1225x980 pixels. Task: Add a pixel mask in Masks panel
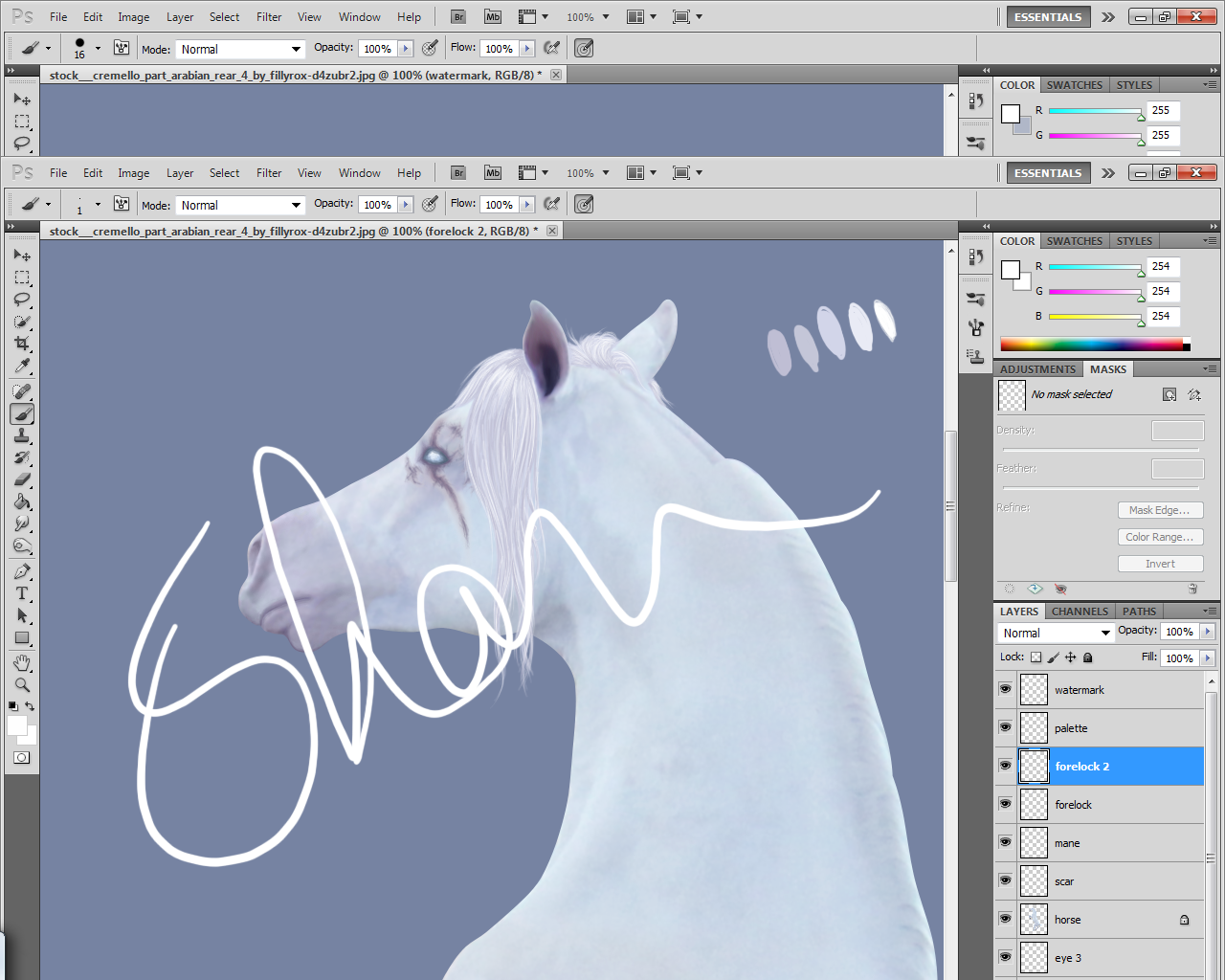point(1169,394)
